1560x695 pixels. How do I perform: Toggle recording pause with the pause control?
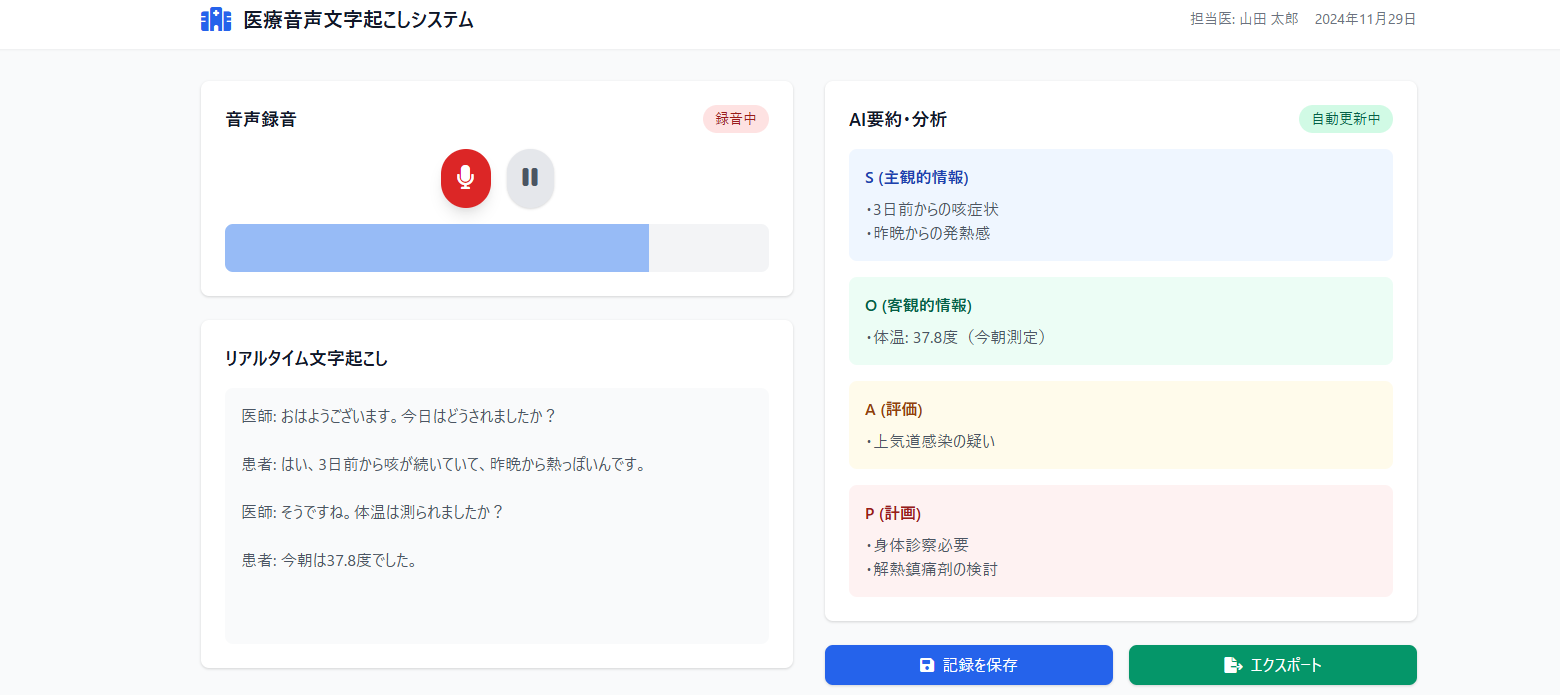coord(530,178)
